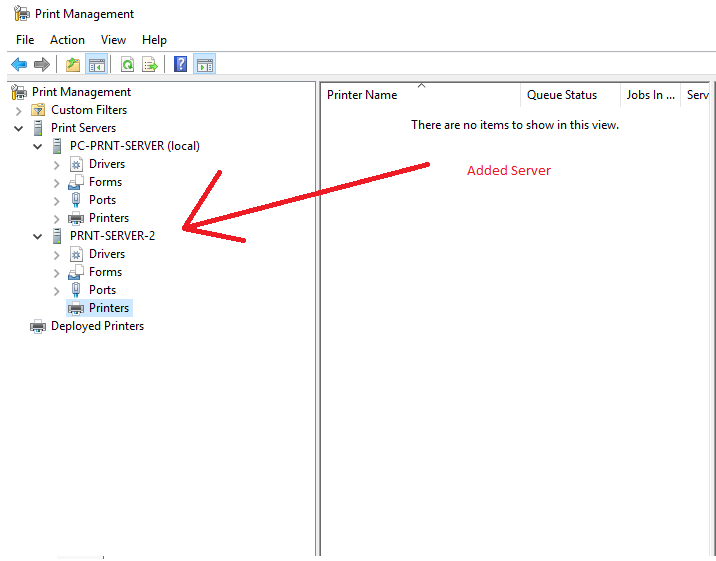Open the Help menu
This screenshot has width=716, height=561.
click(154, 40)
